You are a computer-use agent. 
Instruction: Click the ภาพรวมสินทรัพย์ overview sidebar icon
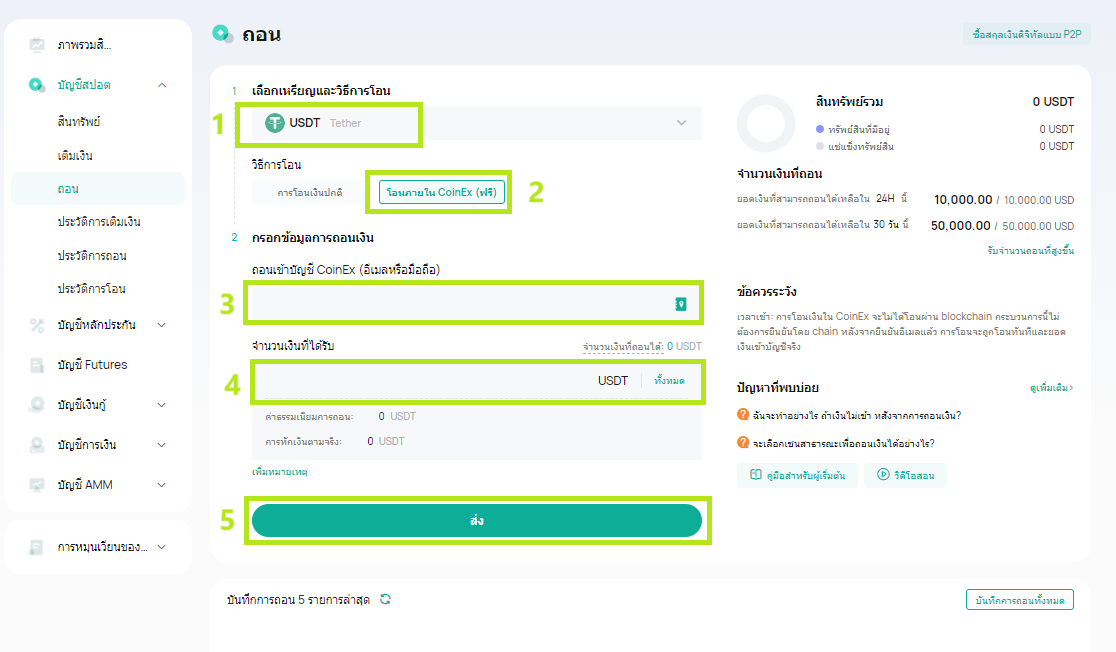[x=37, y=45]
